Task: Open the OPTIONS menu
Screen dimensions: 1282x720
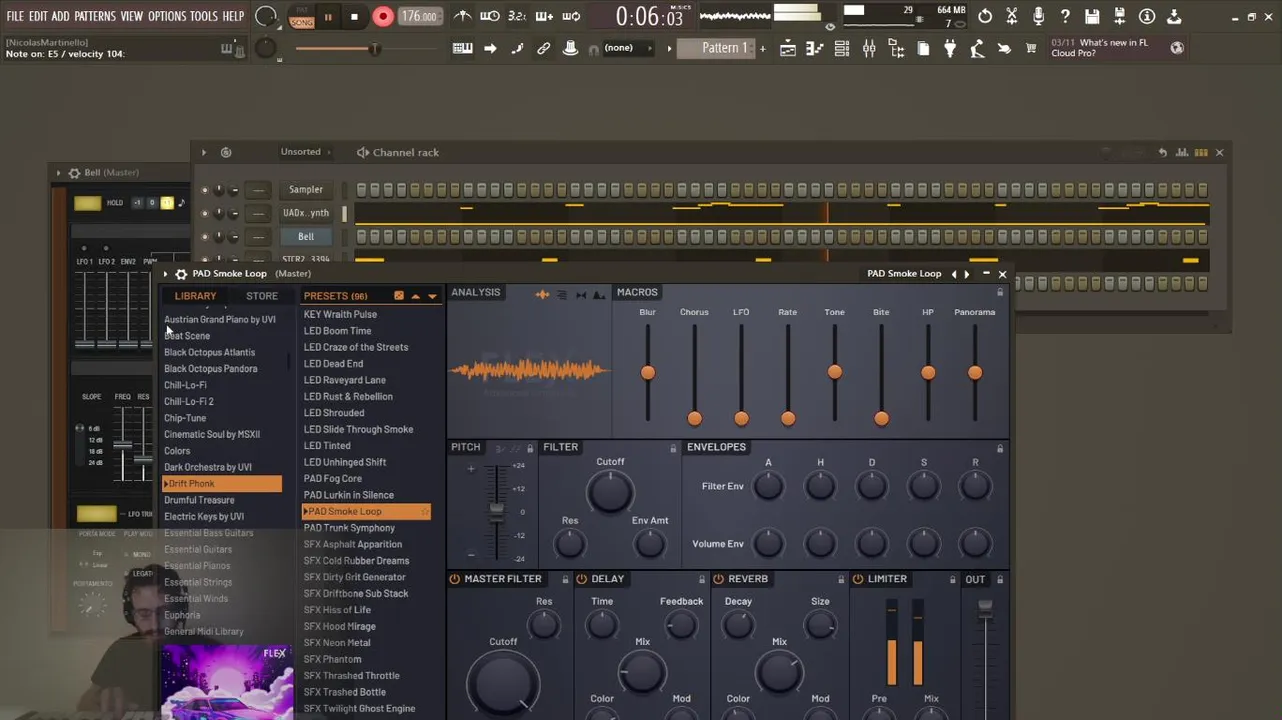Action: tap(167, 16)
